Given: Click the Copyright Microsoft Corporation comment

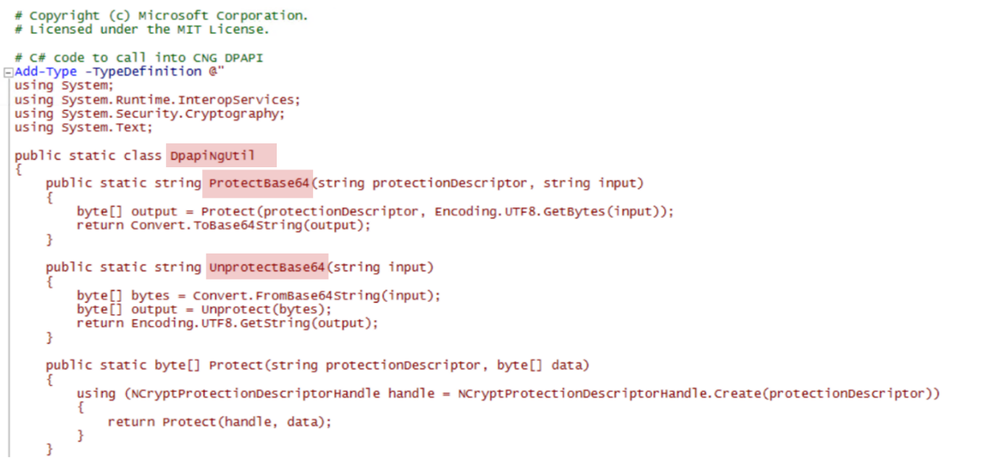Looking at the screenshot, I should (x=161, y=15).
